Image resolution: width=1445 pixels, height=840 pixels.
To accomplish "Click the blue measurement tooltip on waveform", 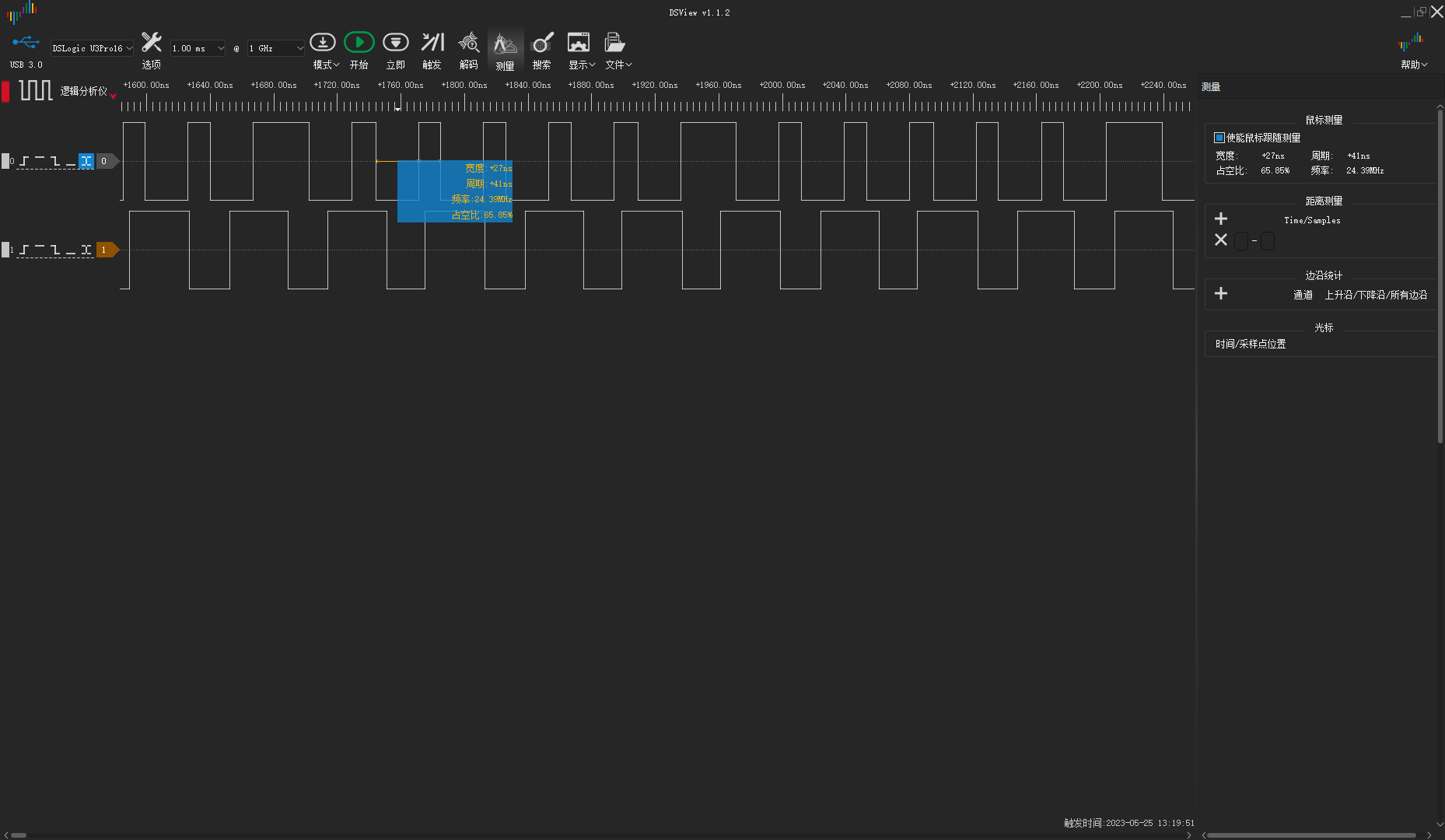I will [x=455, y=191].
